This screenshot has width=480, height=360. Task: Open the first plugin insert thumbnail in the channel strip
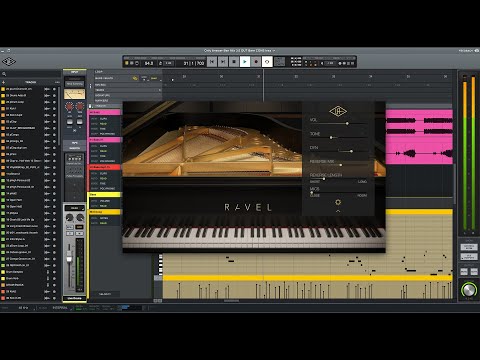[x=75, y=160]
